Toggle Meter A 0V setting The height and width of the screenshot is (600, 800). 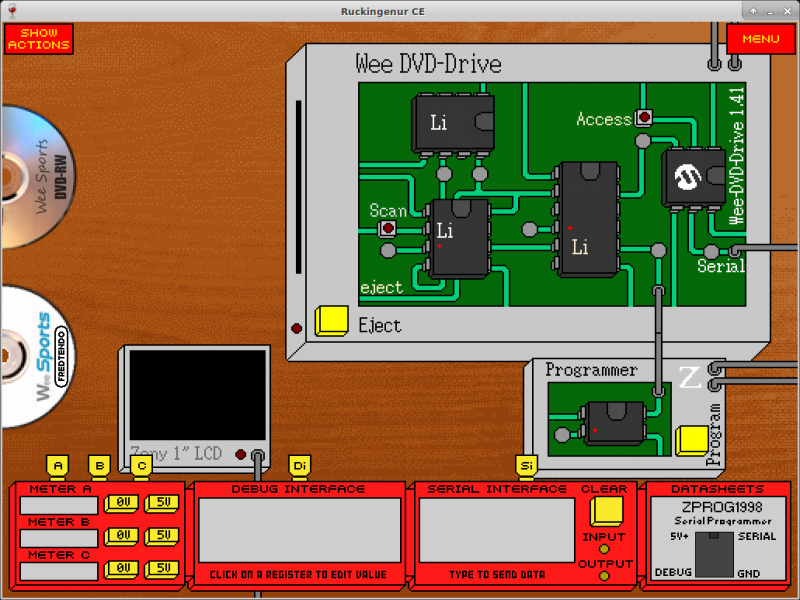[x=124, y=504]
